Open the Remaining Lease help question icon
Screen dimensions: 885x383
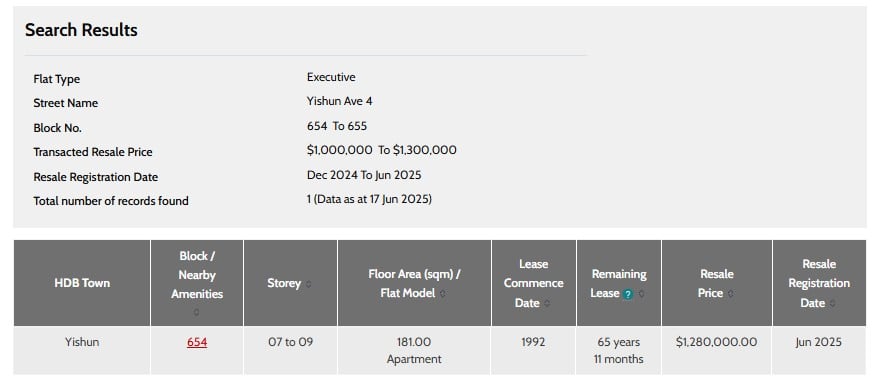pyautogui.click(x=628, y=294)
